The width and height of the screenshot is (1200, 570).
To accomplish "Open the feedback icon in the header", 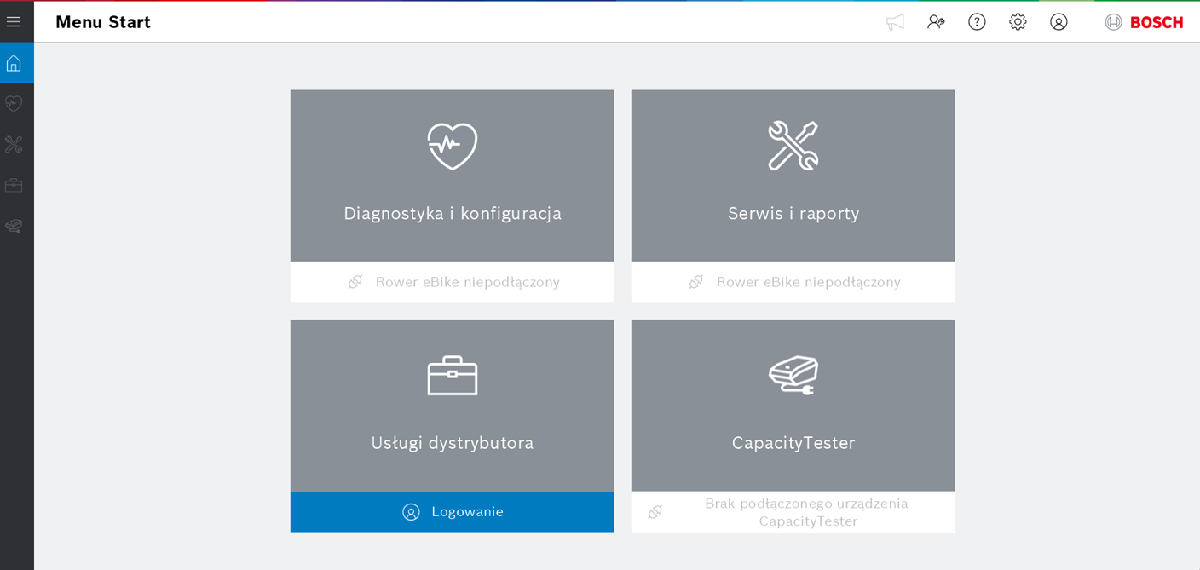I will 936,22.
